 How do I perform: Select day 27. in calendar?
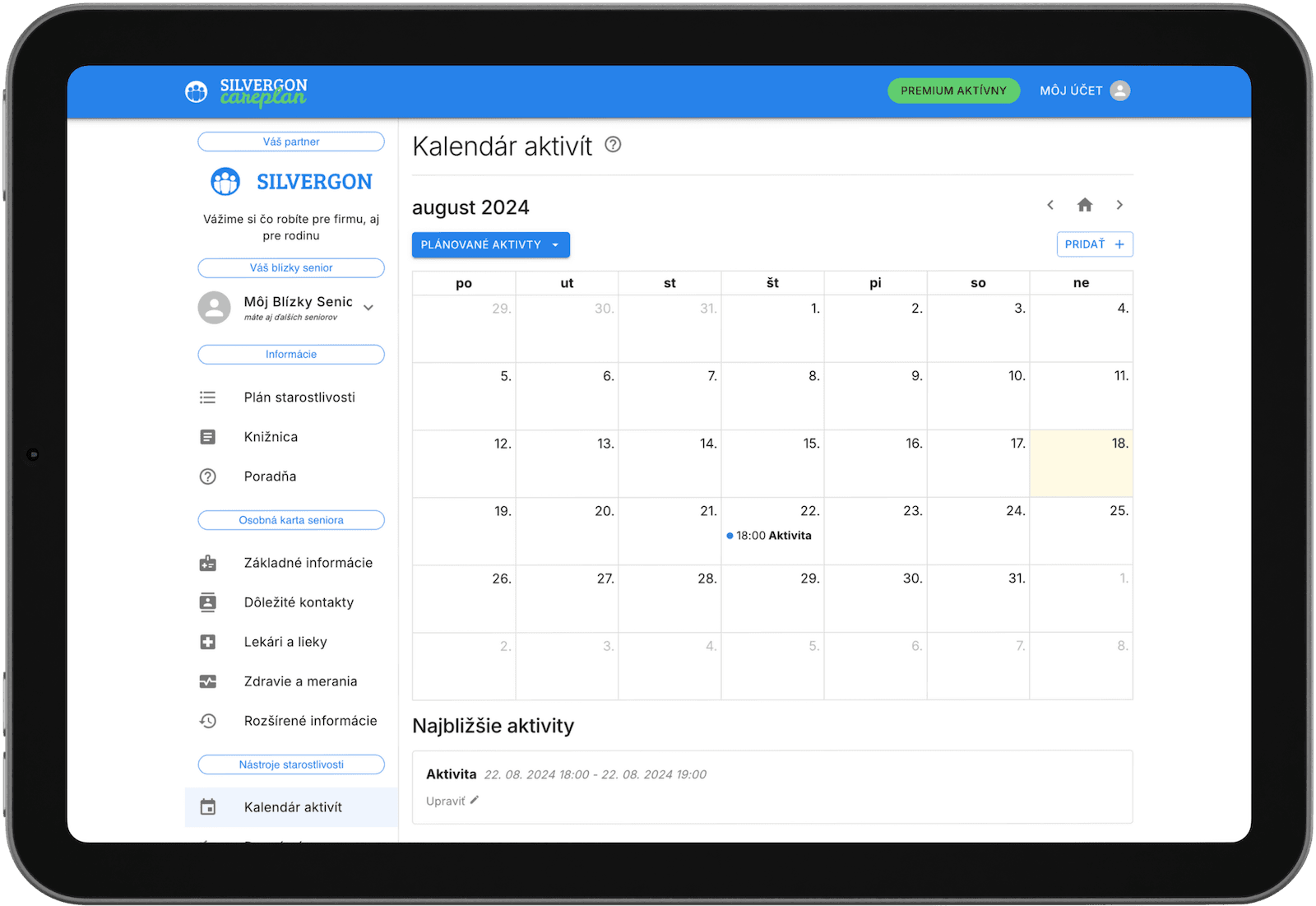point(567,599)
